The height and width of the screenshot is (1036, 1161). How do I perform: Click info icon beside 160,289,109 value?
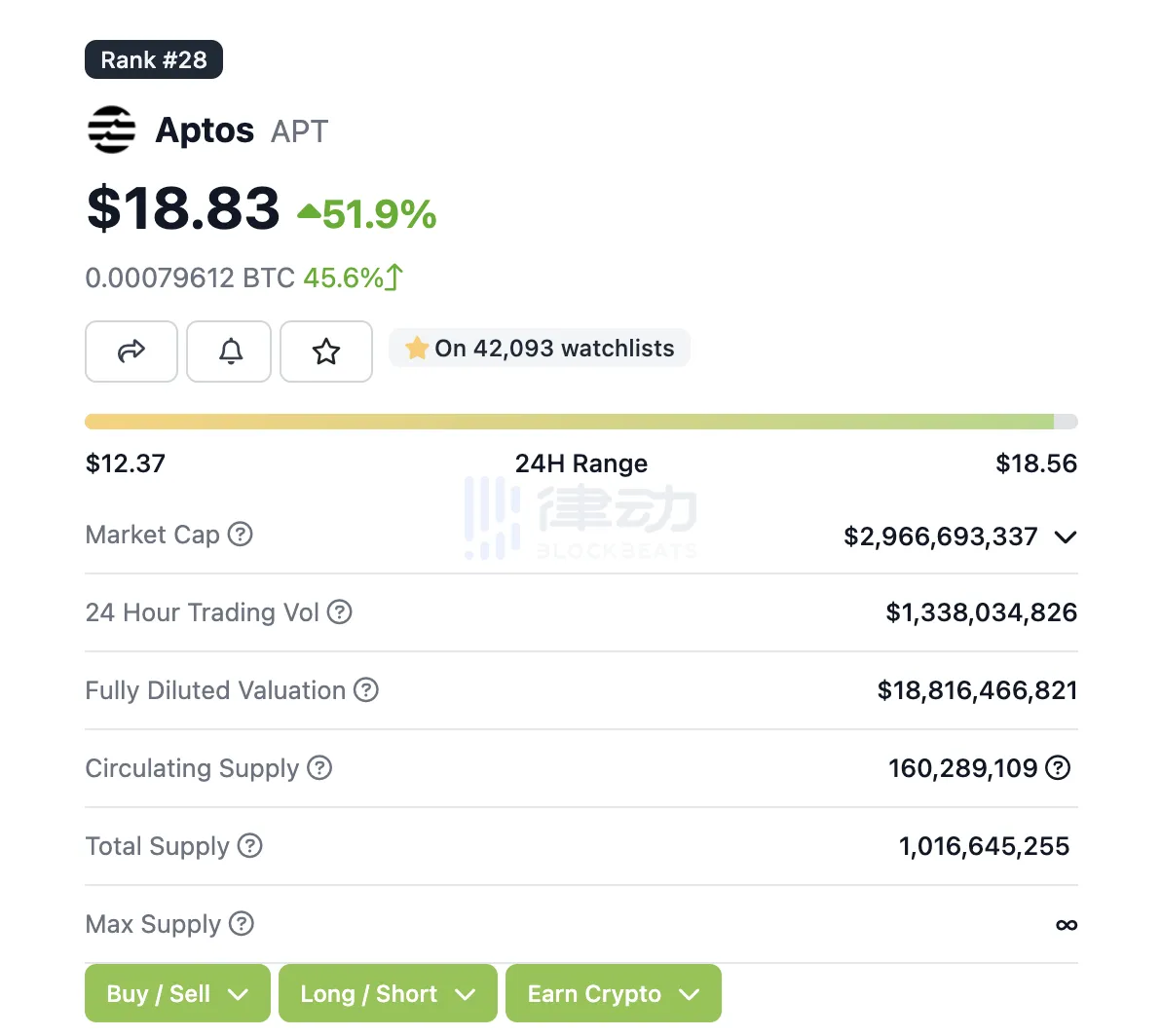1058,767
